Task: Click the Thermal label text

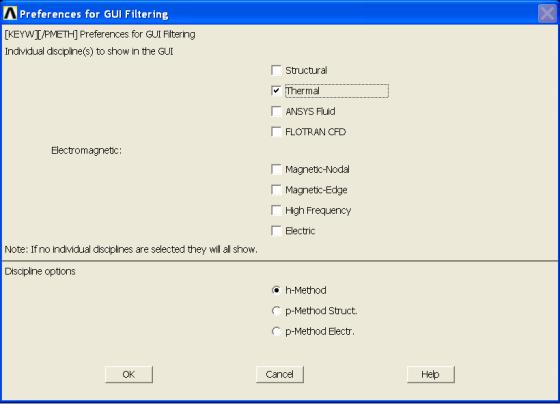Action: (302, 91)
